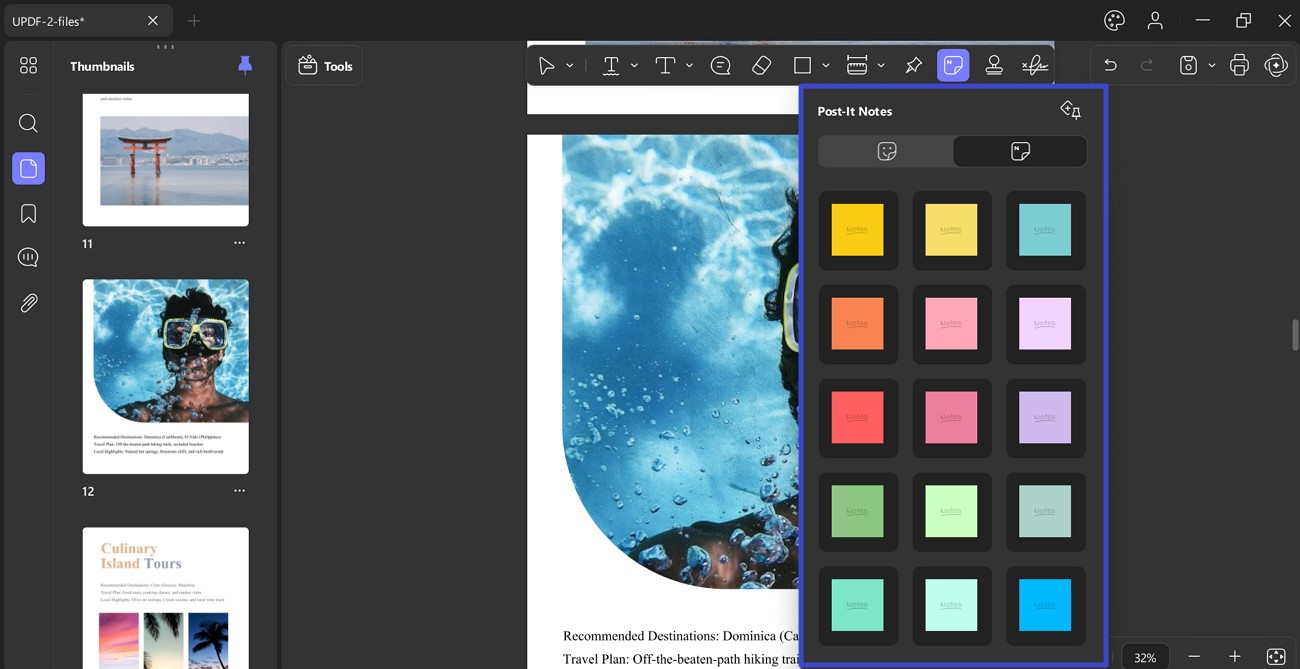Zoom out with the minus button
Viewport: 1300px width, 669px height.
click(1194, 657)
